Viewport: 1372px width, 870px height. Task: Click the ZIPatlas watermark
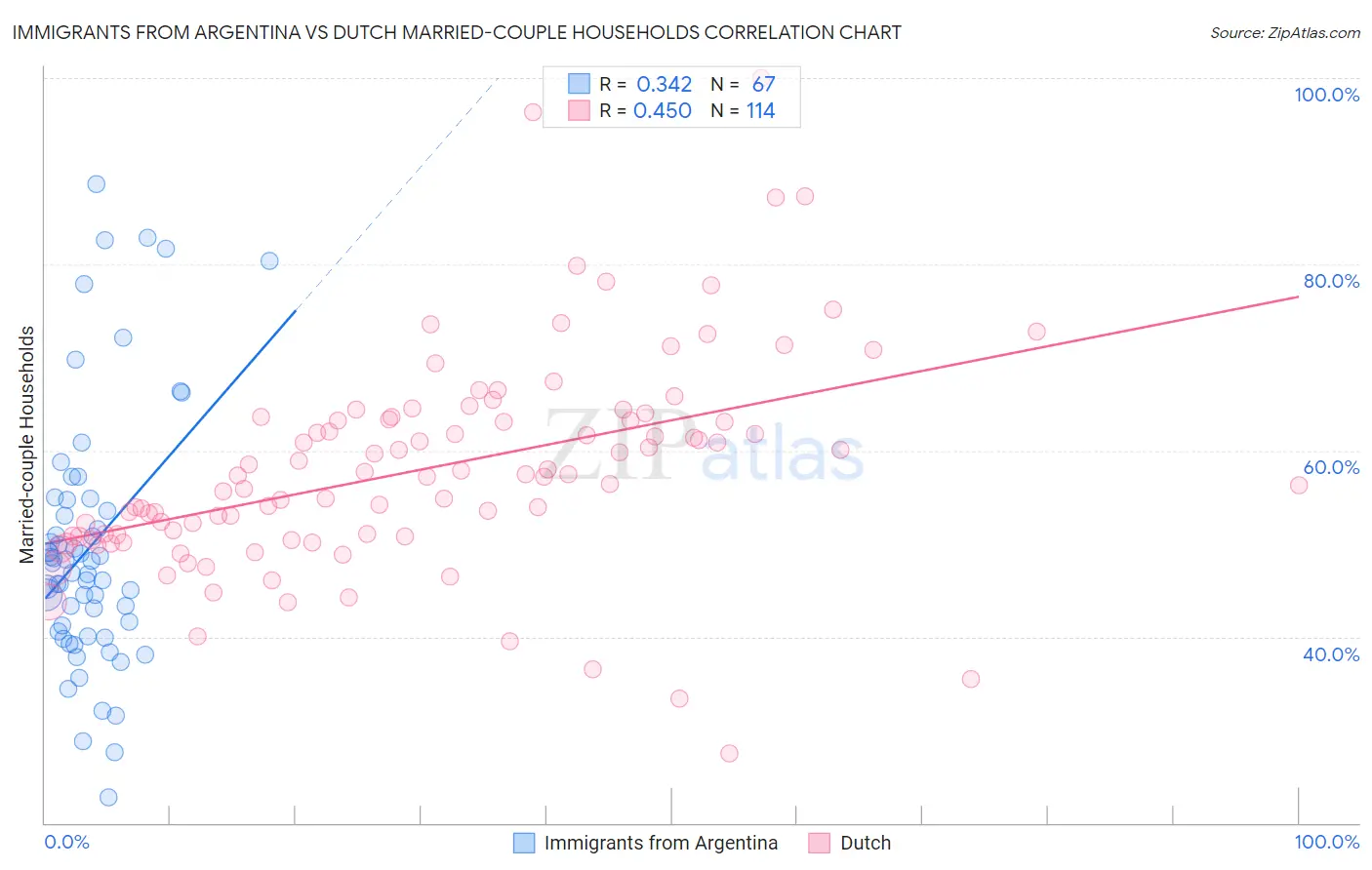pos(705,446)
